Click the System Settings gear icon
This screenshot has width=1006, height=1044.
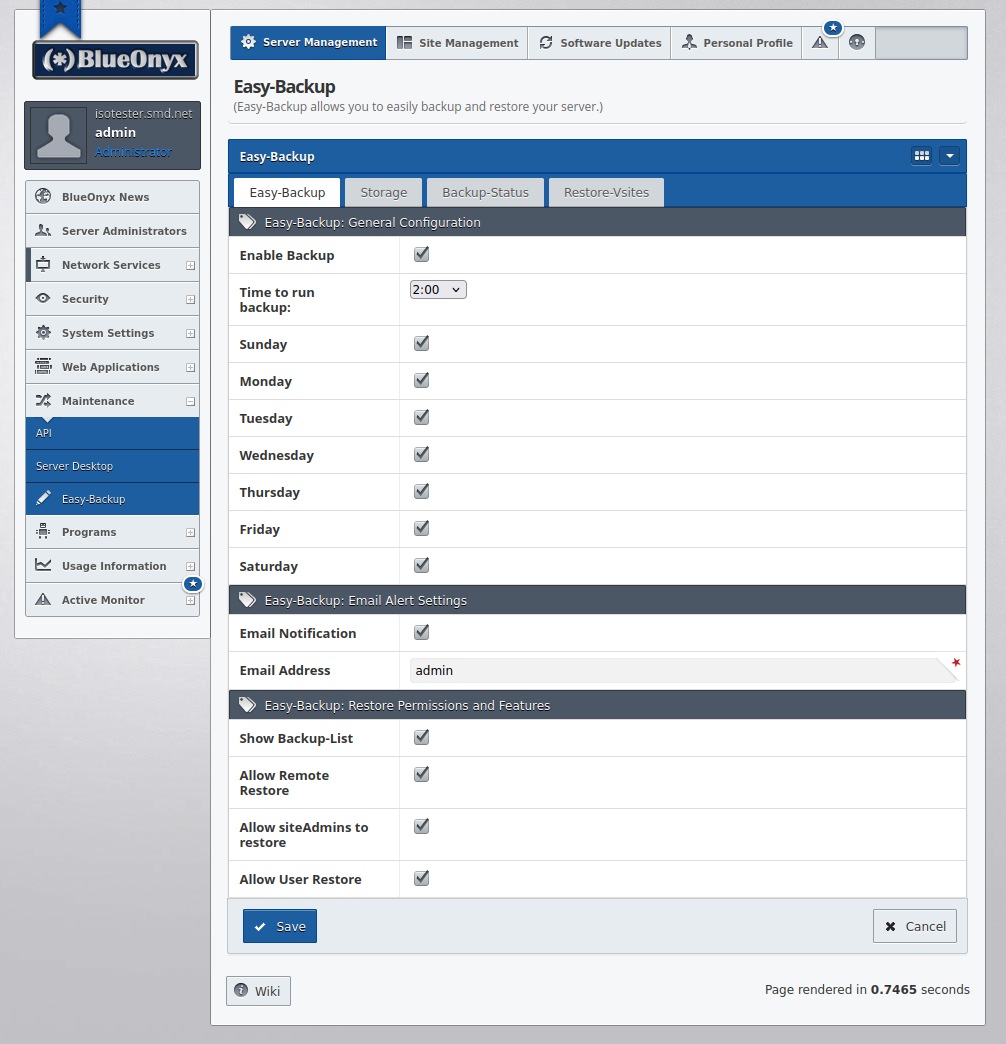pyautogui.click(x=43, y=332)
